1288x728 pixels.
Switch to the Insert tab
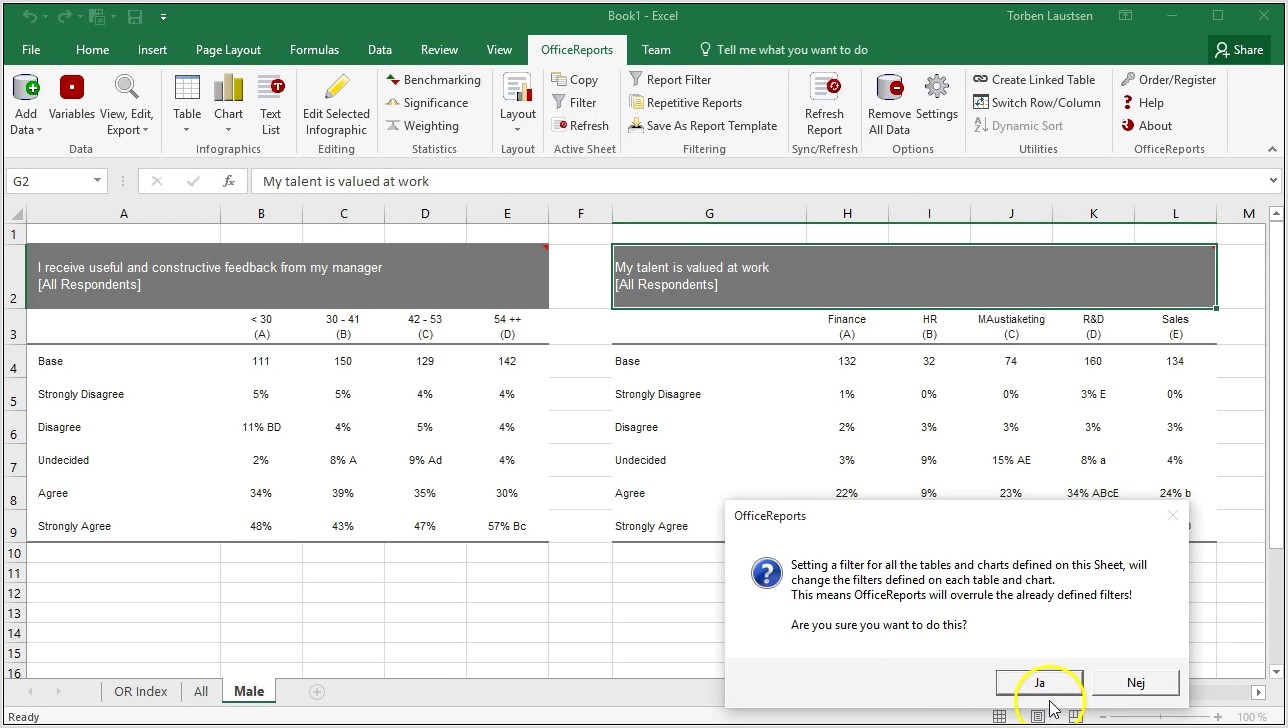152,50
